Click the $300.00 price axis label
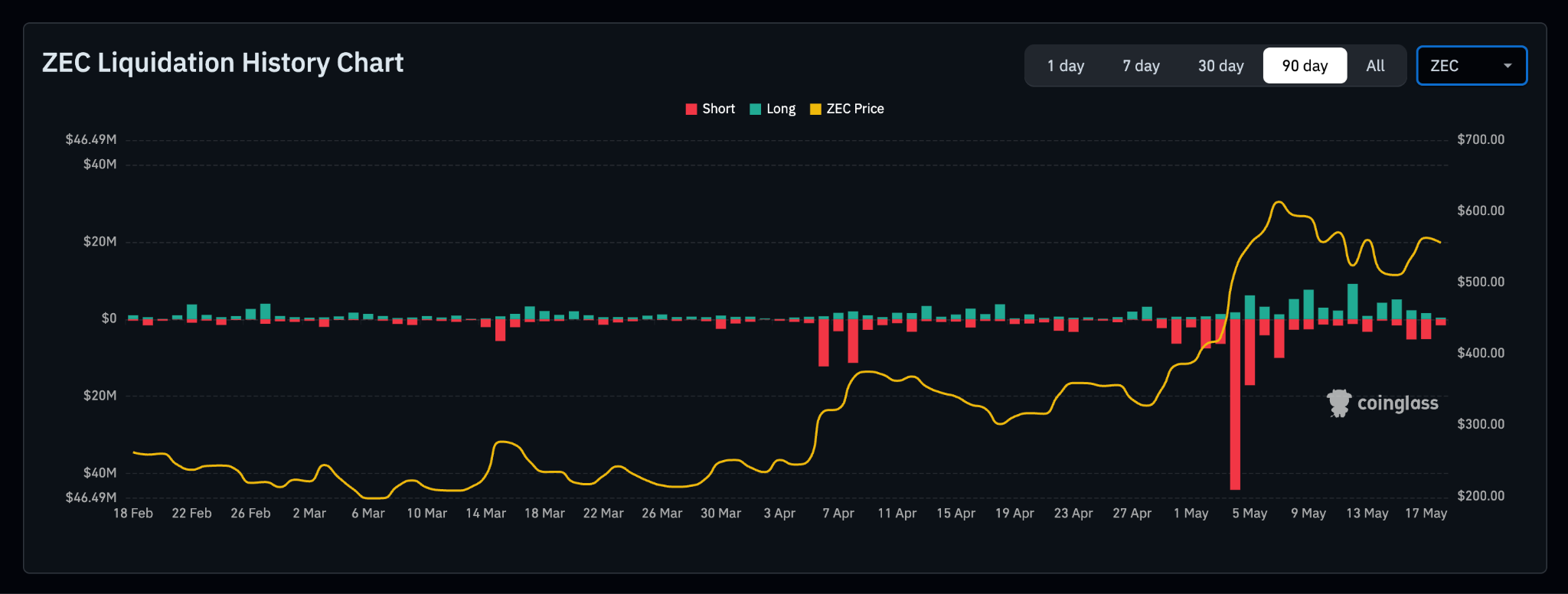Viewport: 1568px width, 594px height. [1481, 424]
